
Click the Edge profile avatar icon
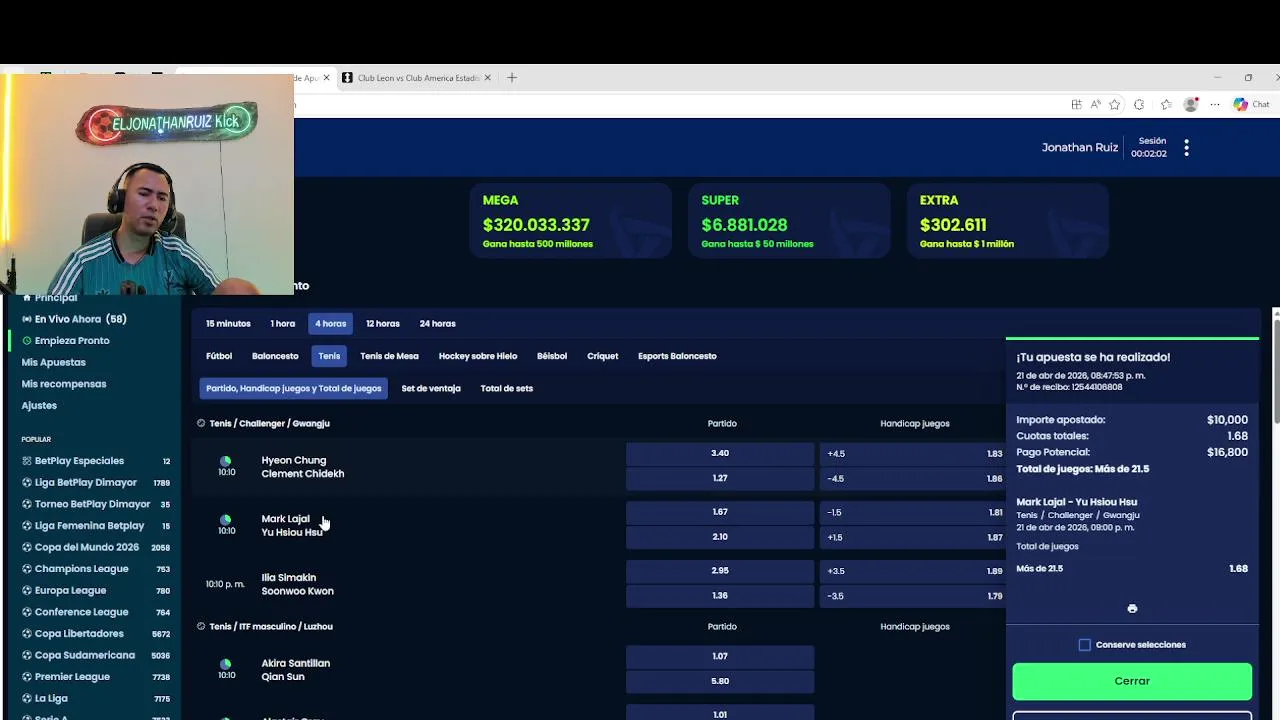click(1190, 104)
